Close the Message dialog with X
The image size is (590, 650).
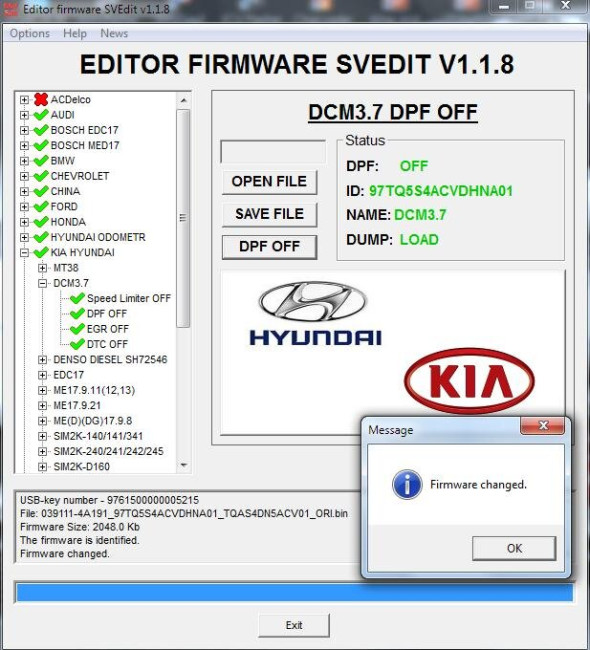pos(542,426)
